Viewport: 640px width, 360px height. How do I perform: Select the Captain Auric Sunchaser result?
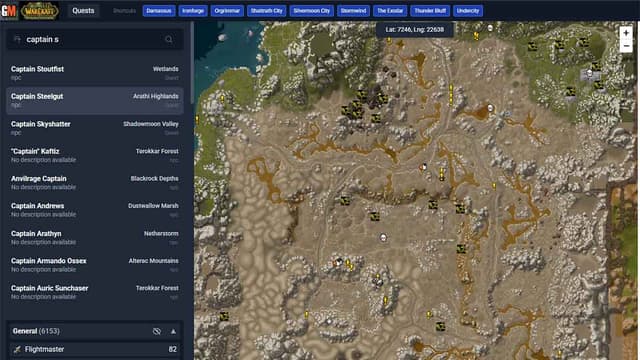[94, 292]
